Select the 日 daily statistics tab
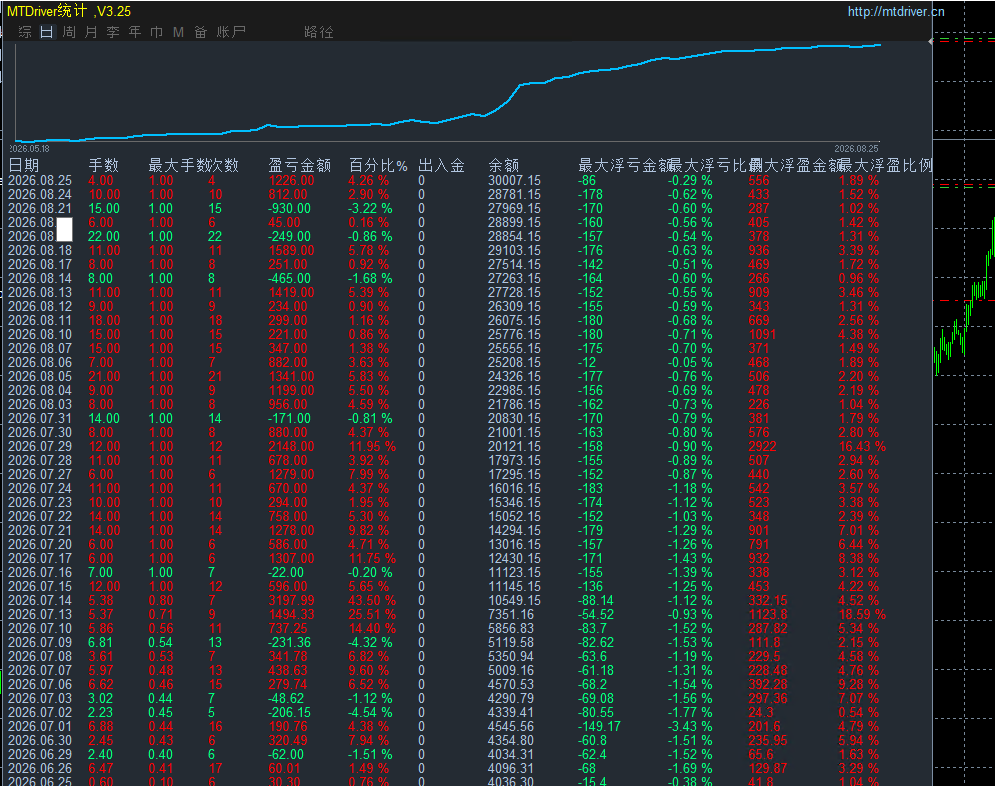This screenshot has height=786, width=995. tap(46, 32)
